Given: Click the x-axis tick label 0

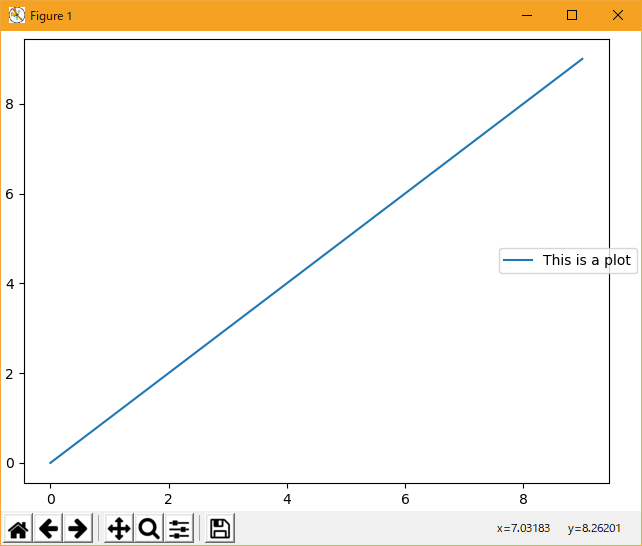Looking at the screenshot, I should 51,499.
